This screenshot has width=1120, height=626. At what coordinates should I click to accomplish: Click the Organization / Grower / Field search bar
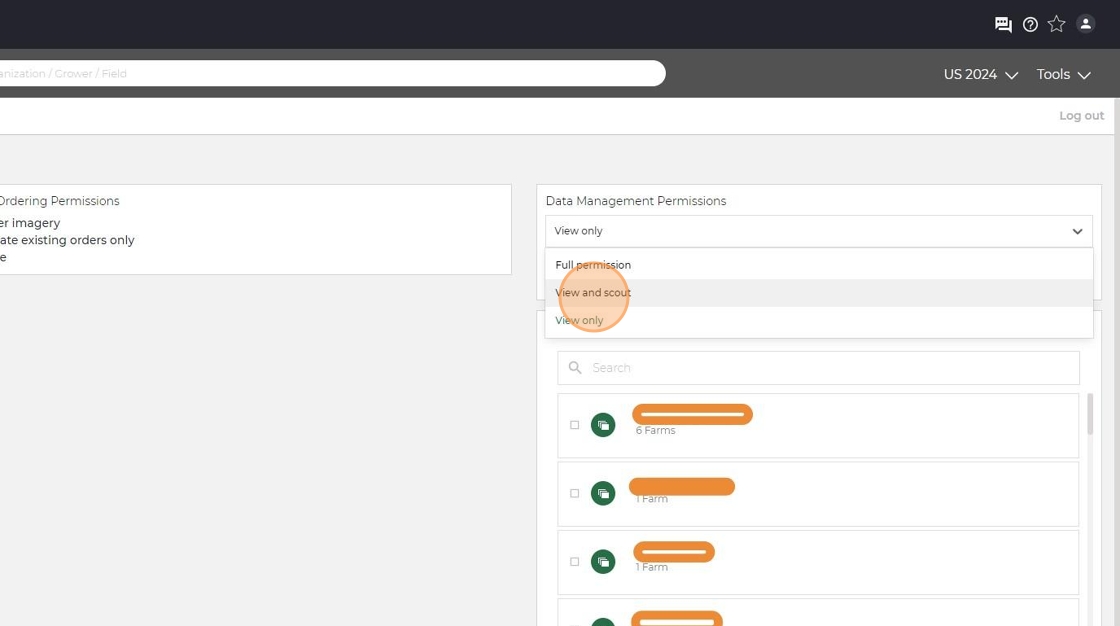331,74
